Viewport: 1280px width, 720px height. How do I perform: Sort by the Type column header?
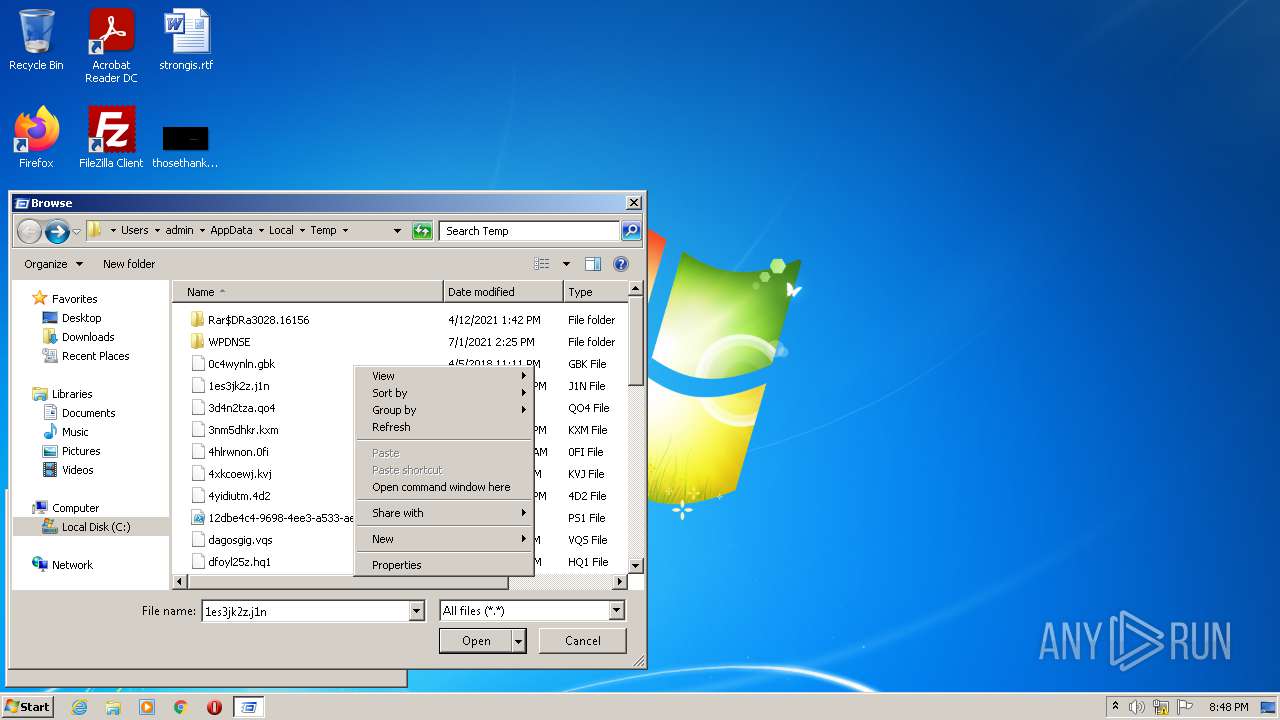tap(596, 292)
